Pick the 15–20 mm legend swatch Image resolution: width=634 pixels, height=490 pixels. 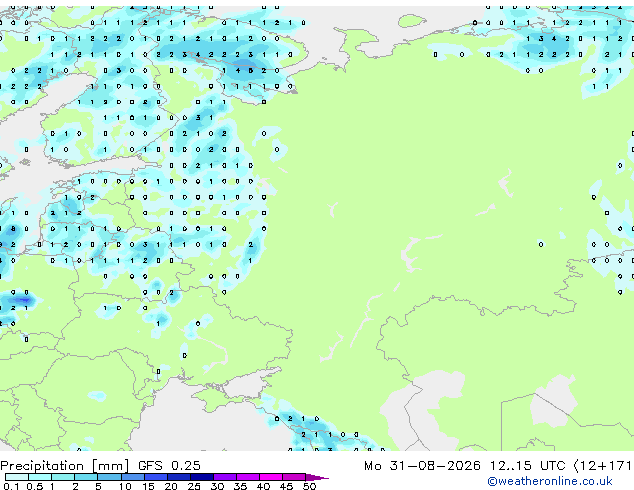pos(155,477)
